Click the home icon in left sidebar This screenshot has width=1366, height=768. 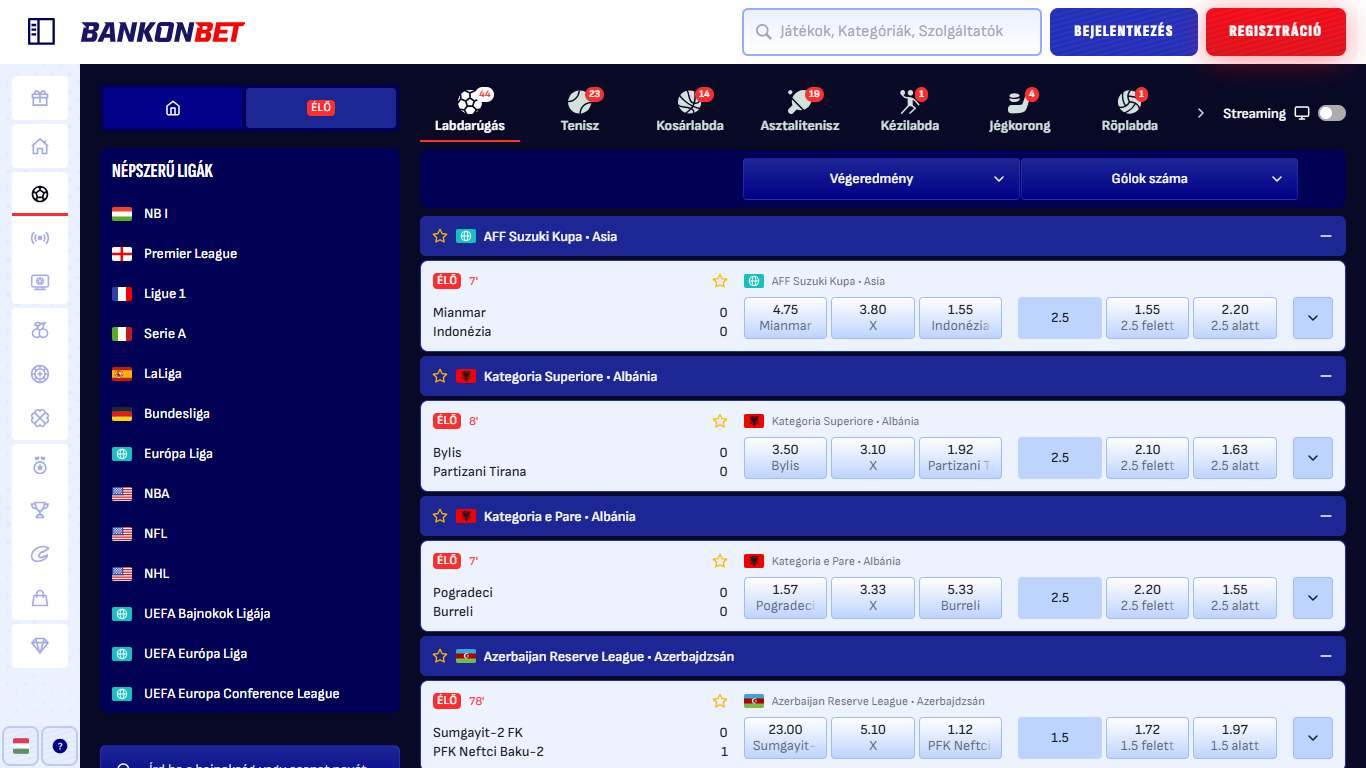40,146
